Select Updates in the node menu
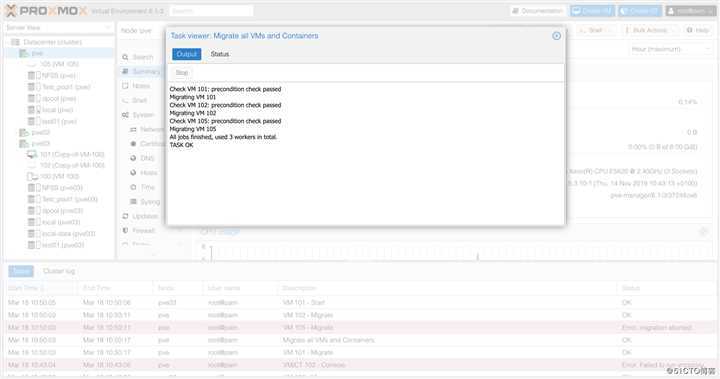The image size is (720, 379). (x=145, y=216)
